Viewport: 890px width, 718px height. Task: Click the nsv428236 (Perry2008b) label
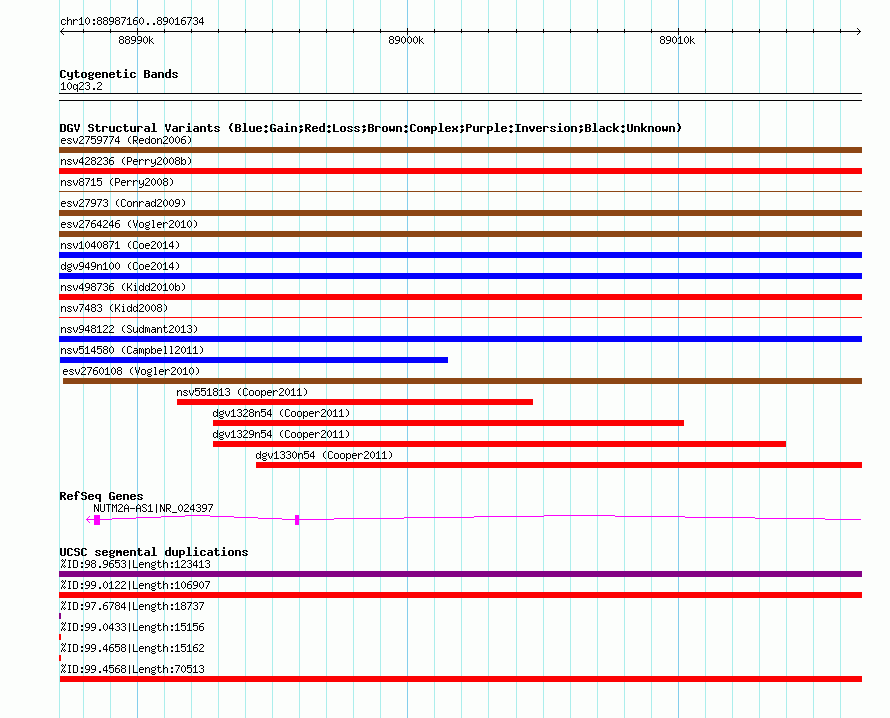coord(126,161)
